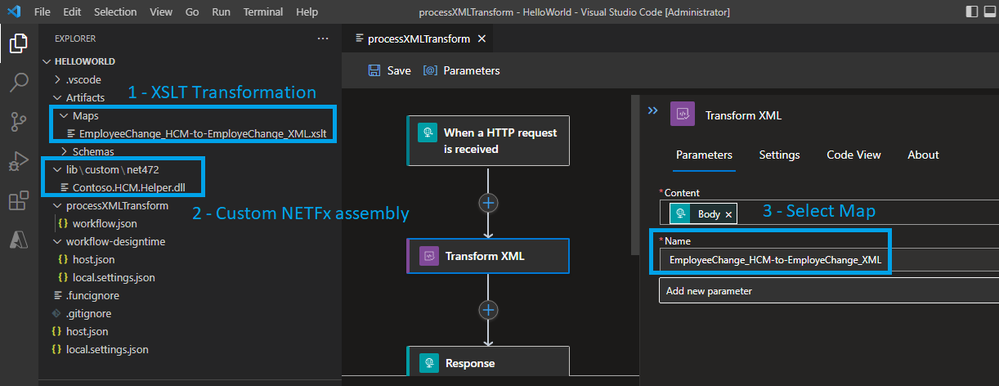The image size is (999, 386).
Task: Open the root local.settings.json file
Action: click(x=107, y=350)
